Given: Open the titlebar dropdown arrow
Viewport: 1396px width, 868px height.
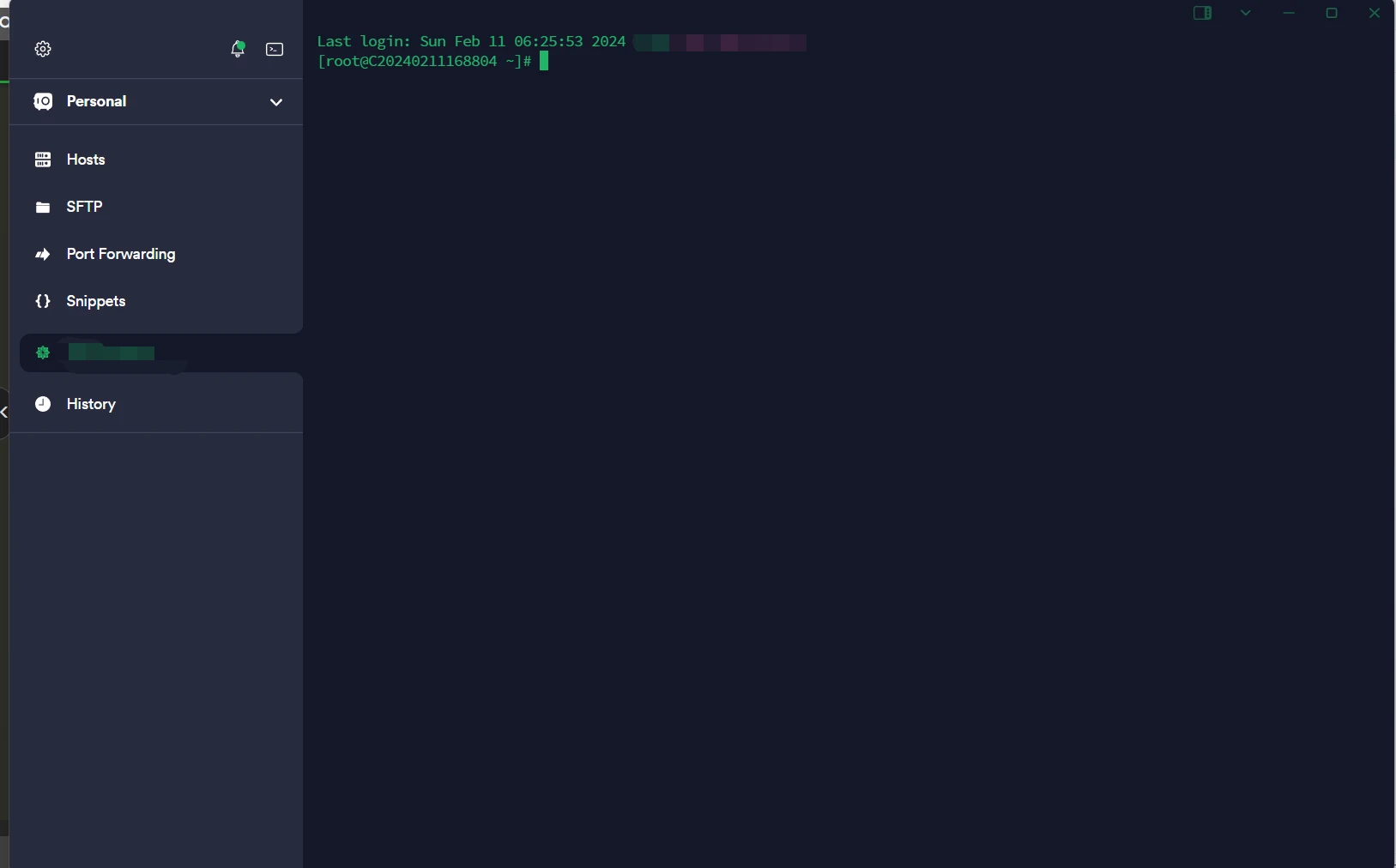Looking at the screenshot, I should (1246, 14).
